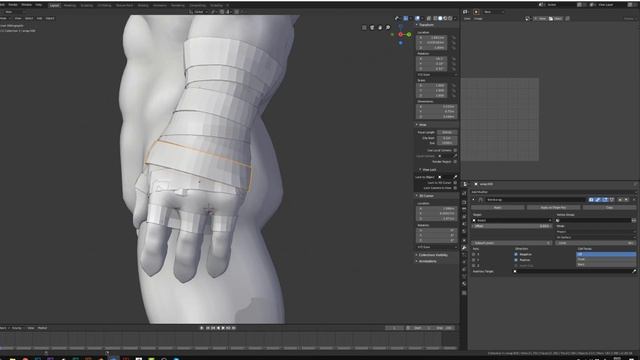The width and height of the screenshot is (640, 360).
Task: Select Wireframe viewport shading icon
Action: click(435, 18)
